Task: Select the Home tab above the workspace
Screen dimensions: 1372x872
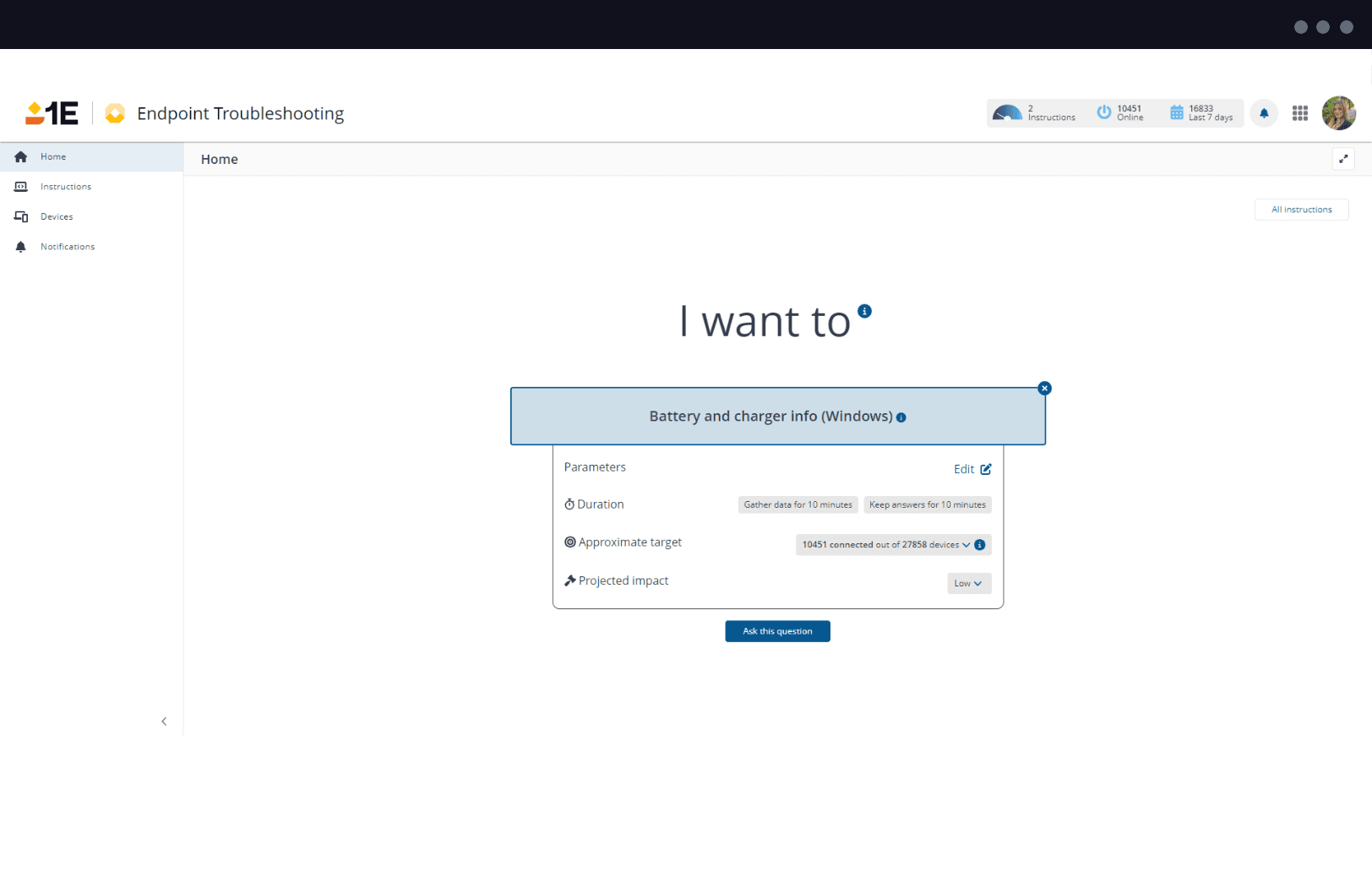Action: pos(219,159)
